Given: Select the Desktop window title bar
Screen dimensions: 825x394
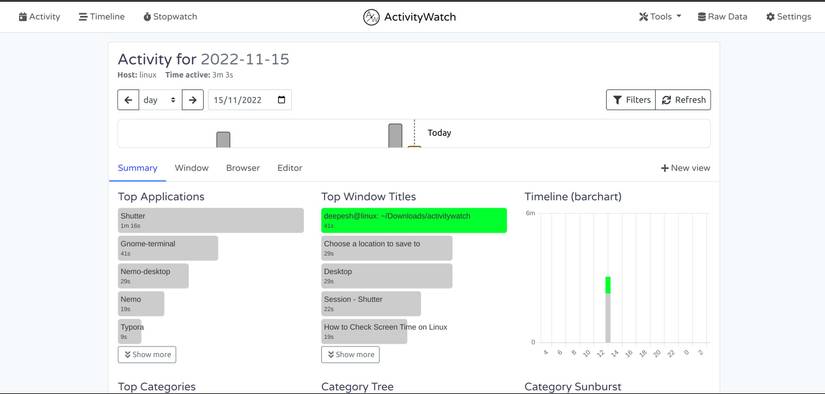Looking at the screenshot, I should pos(387,276).
